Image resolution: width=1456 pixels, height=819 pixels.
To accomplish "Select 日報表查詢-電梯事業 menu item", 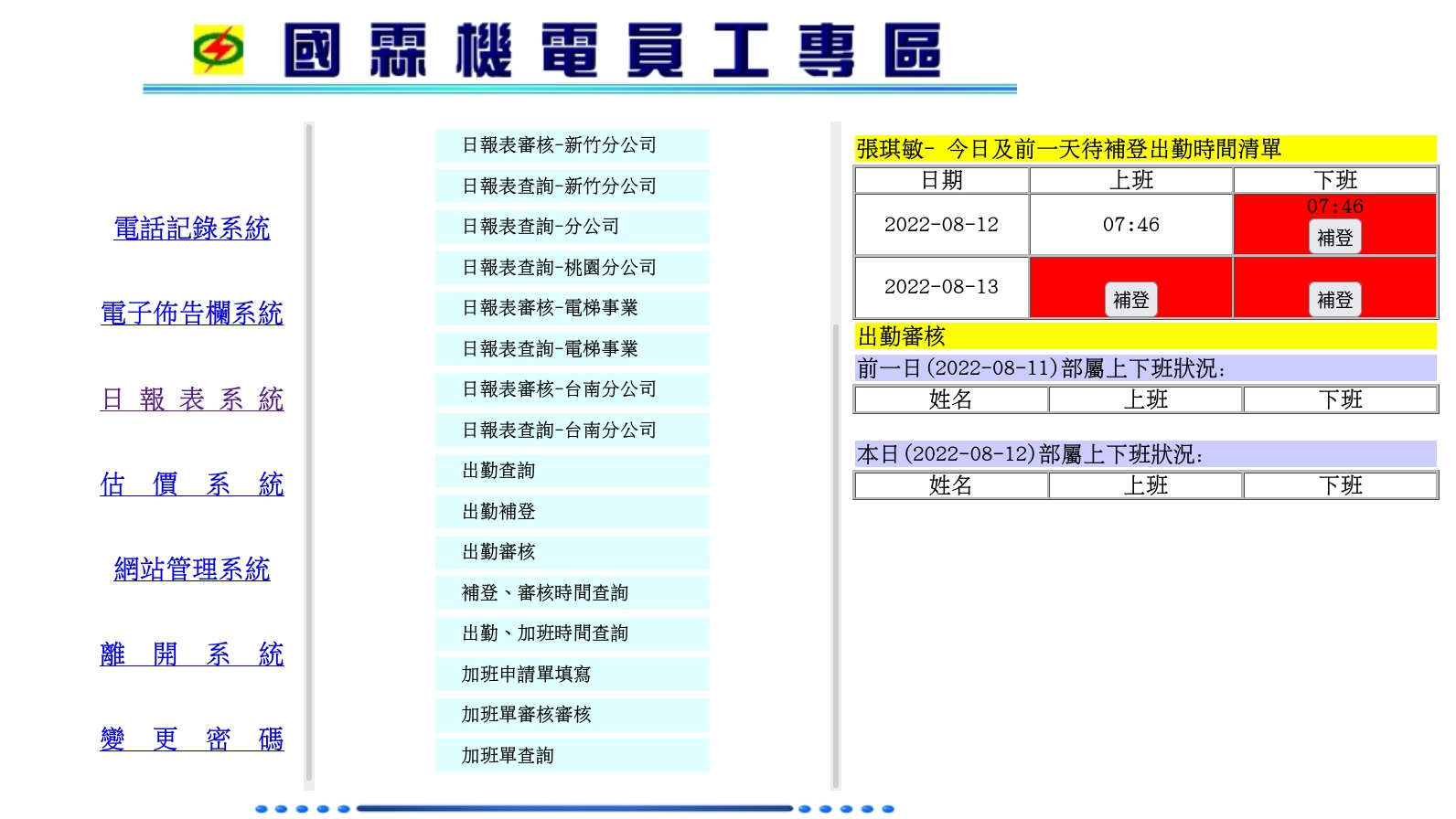I will [573, 349].
